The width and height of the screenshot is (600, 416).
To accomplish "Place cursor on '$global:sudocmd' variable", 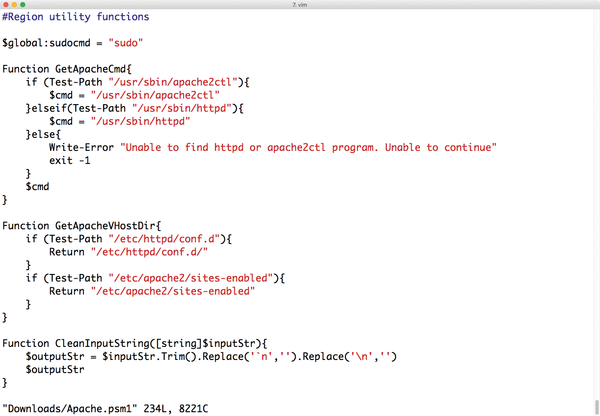I will pyautogui.click(x=46, y=43).
